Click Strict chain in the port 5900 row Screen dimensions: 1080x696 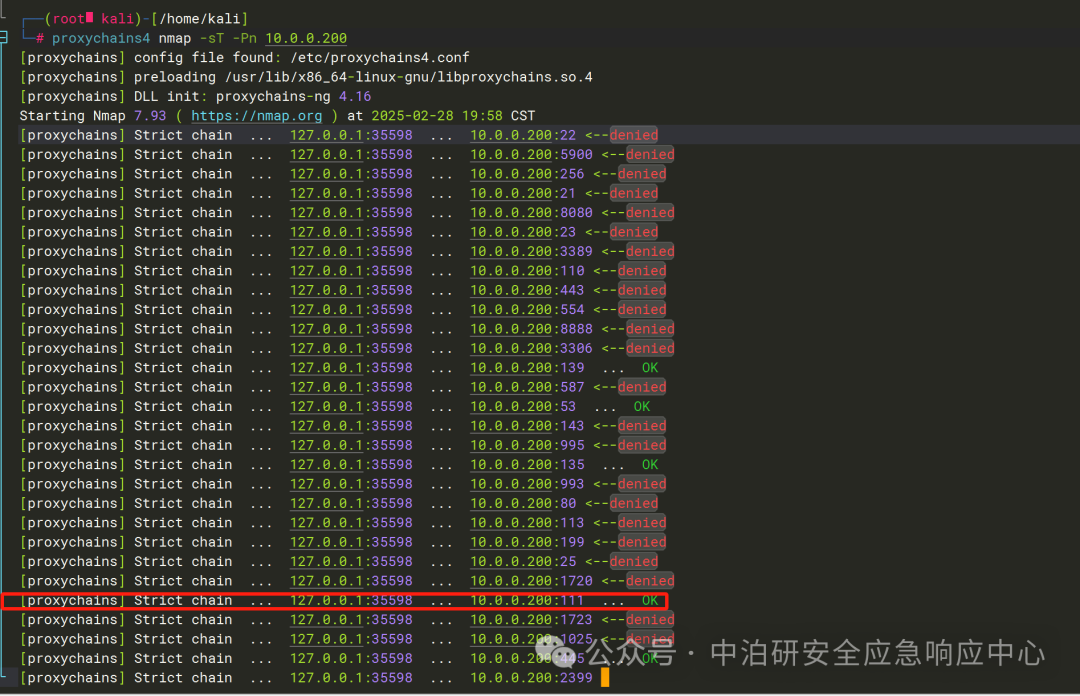183,154
